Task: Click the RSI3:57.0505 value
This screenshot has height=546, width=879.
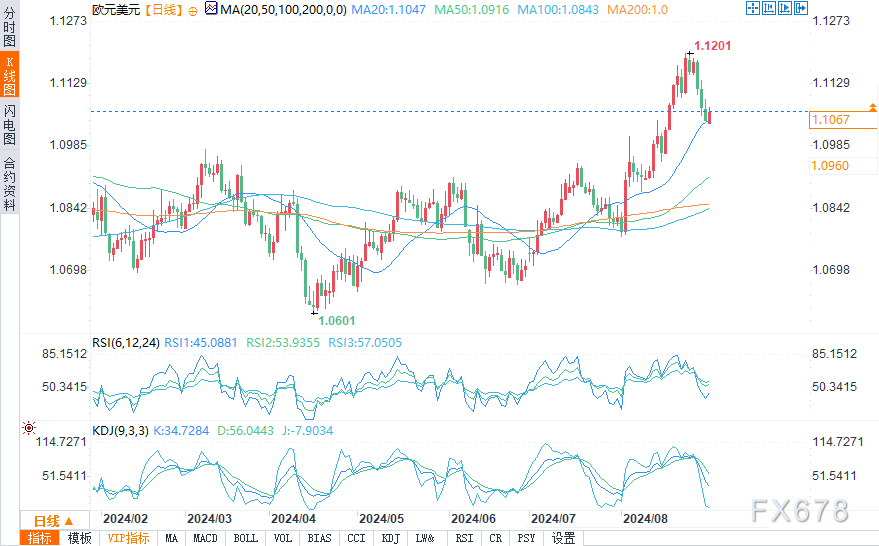Action: [x=365, y=343]
